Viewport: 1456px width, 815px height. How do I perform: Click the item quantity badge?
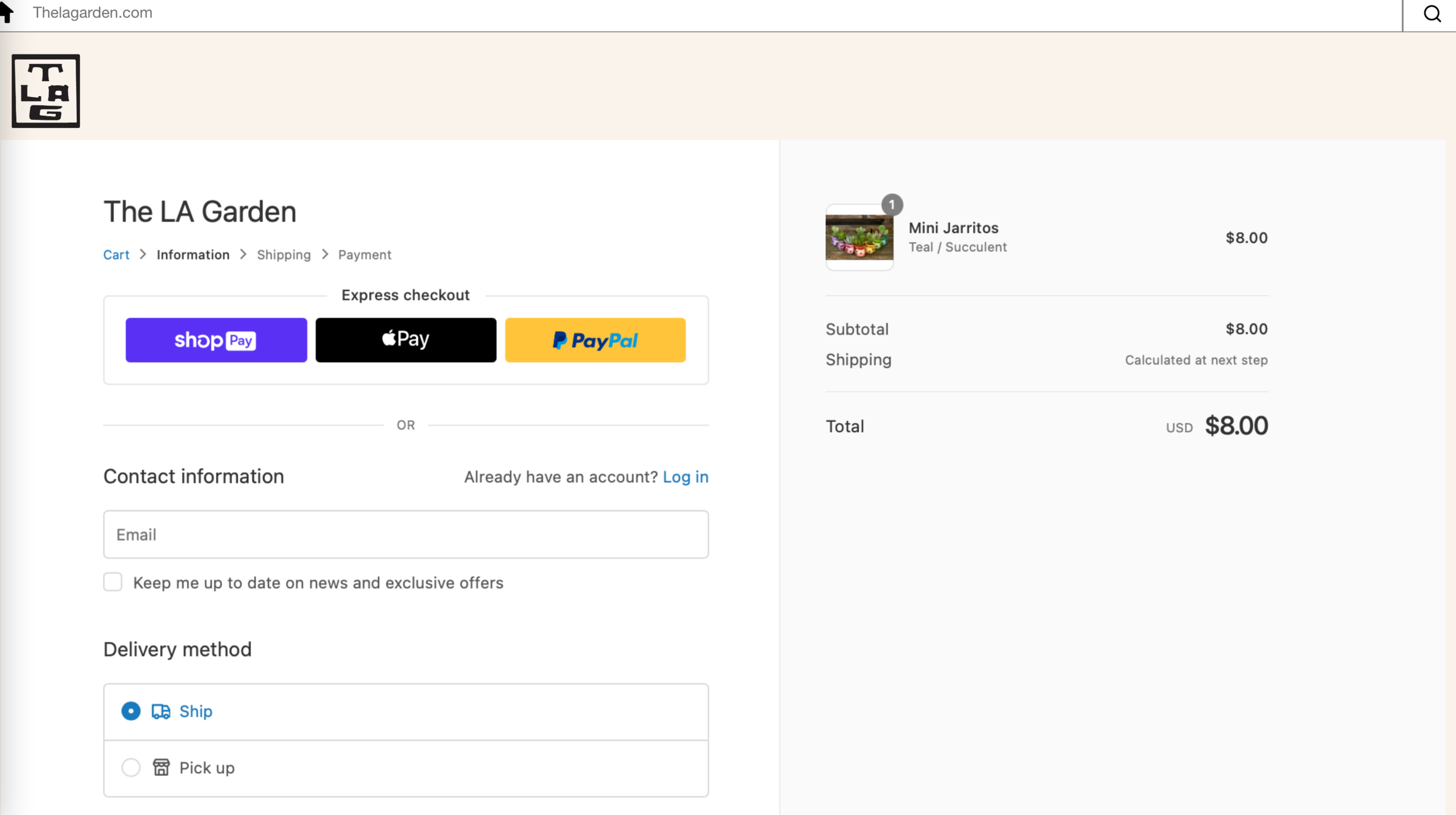(892, 205)
